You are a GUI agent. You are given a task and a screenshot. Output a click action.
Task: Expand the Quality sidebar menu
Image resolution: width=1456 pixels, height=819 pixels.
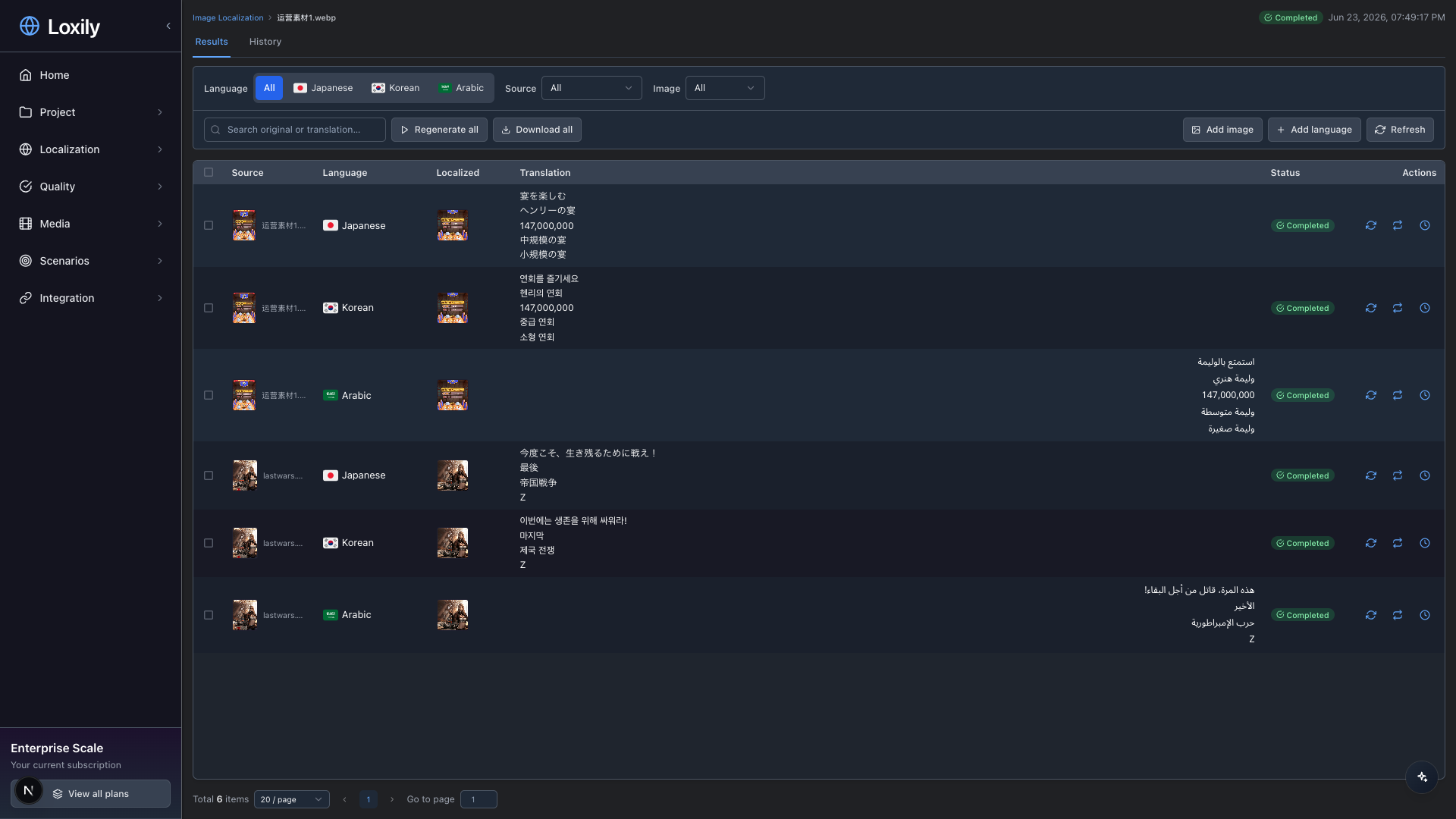tap(91, 187)
